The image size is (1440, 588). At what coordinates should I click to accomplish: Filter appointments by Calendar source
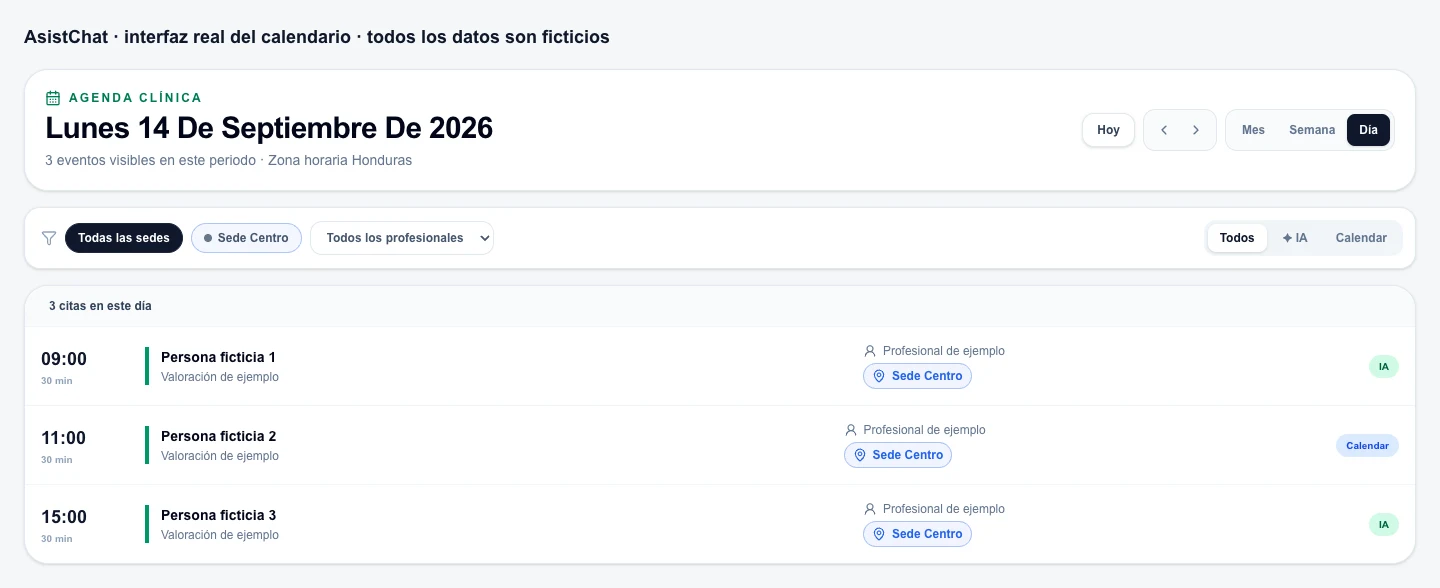pos(1361,238)
